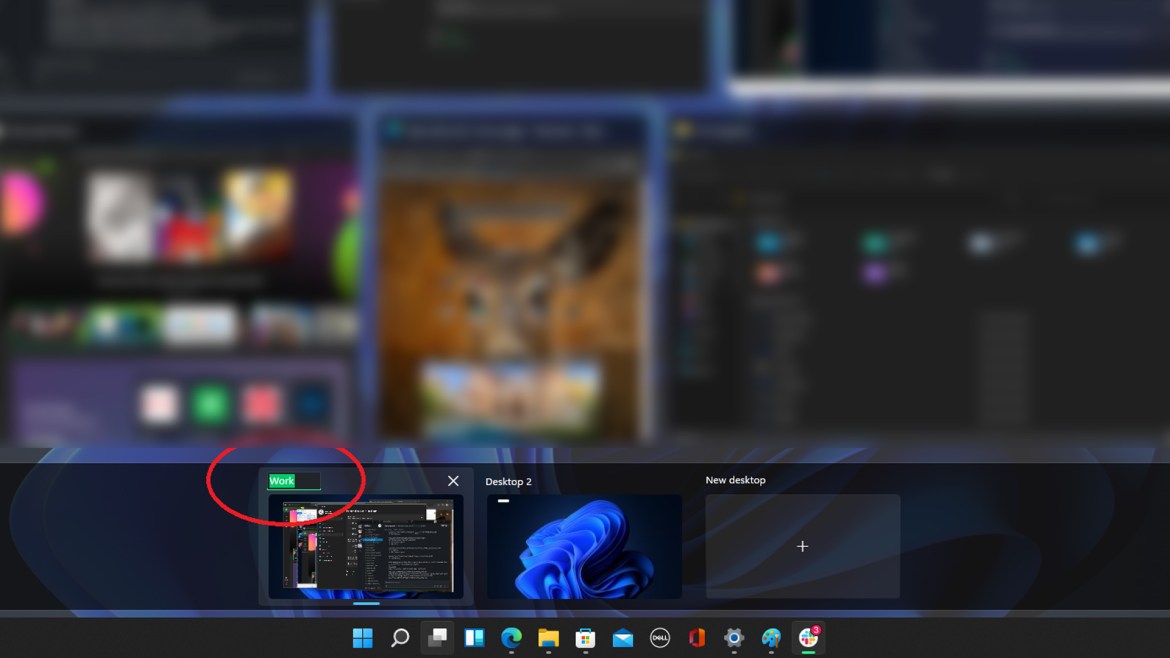
Task: Click the Task View icon
Action: [436, 637]
